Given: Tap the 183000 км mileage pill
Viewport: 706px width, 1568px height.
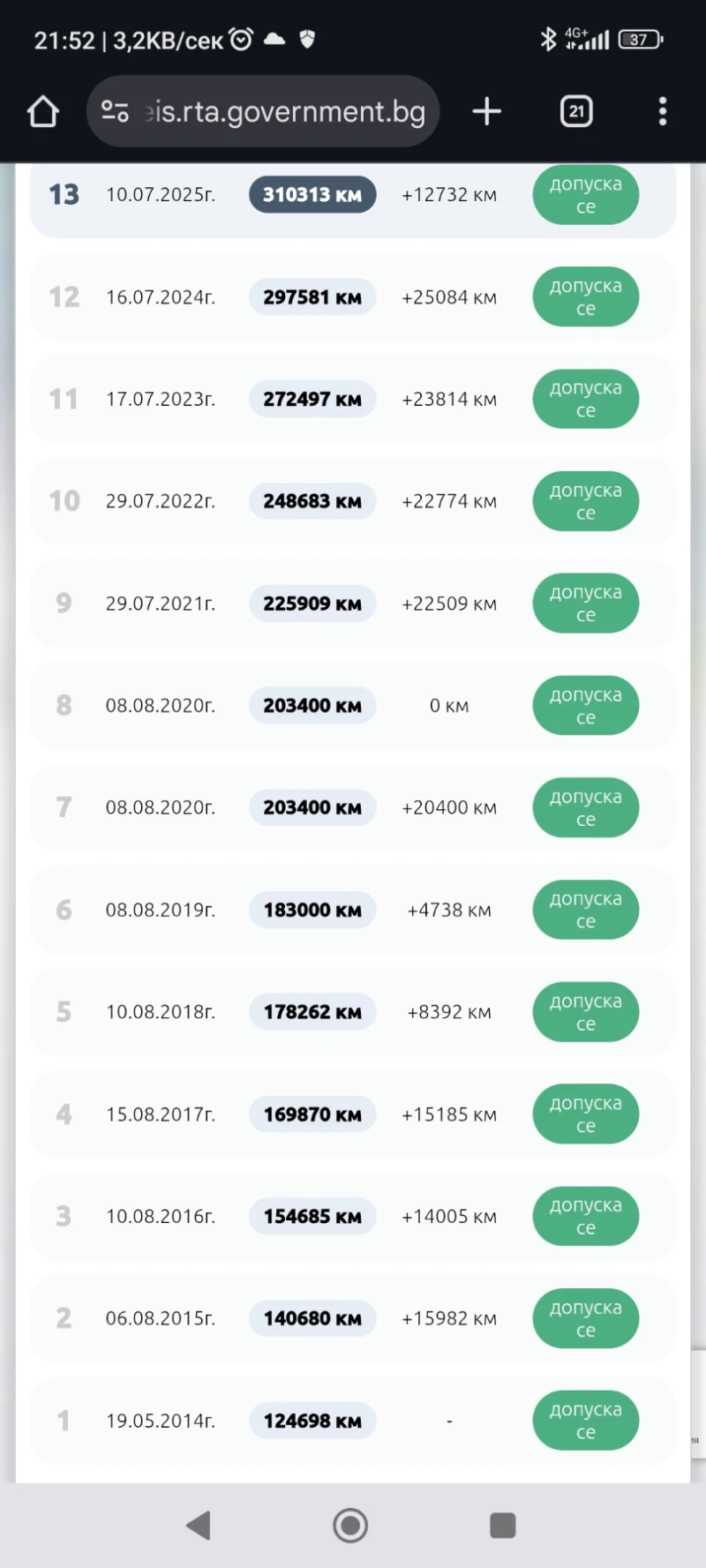Looking at the screenshot, I should (312, 910).
